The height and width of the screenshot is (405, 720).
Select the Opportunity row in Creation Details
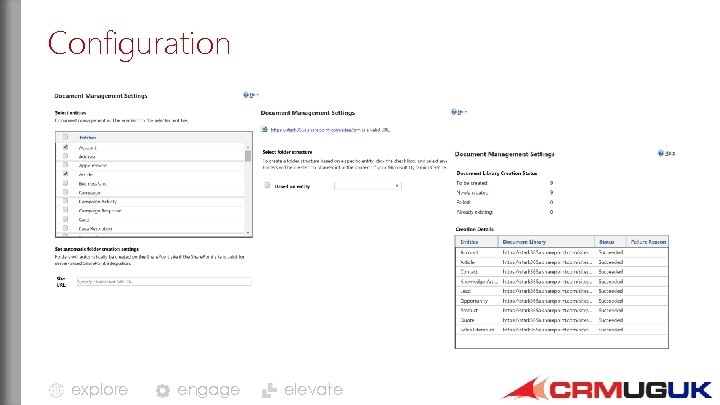[562, 300]
